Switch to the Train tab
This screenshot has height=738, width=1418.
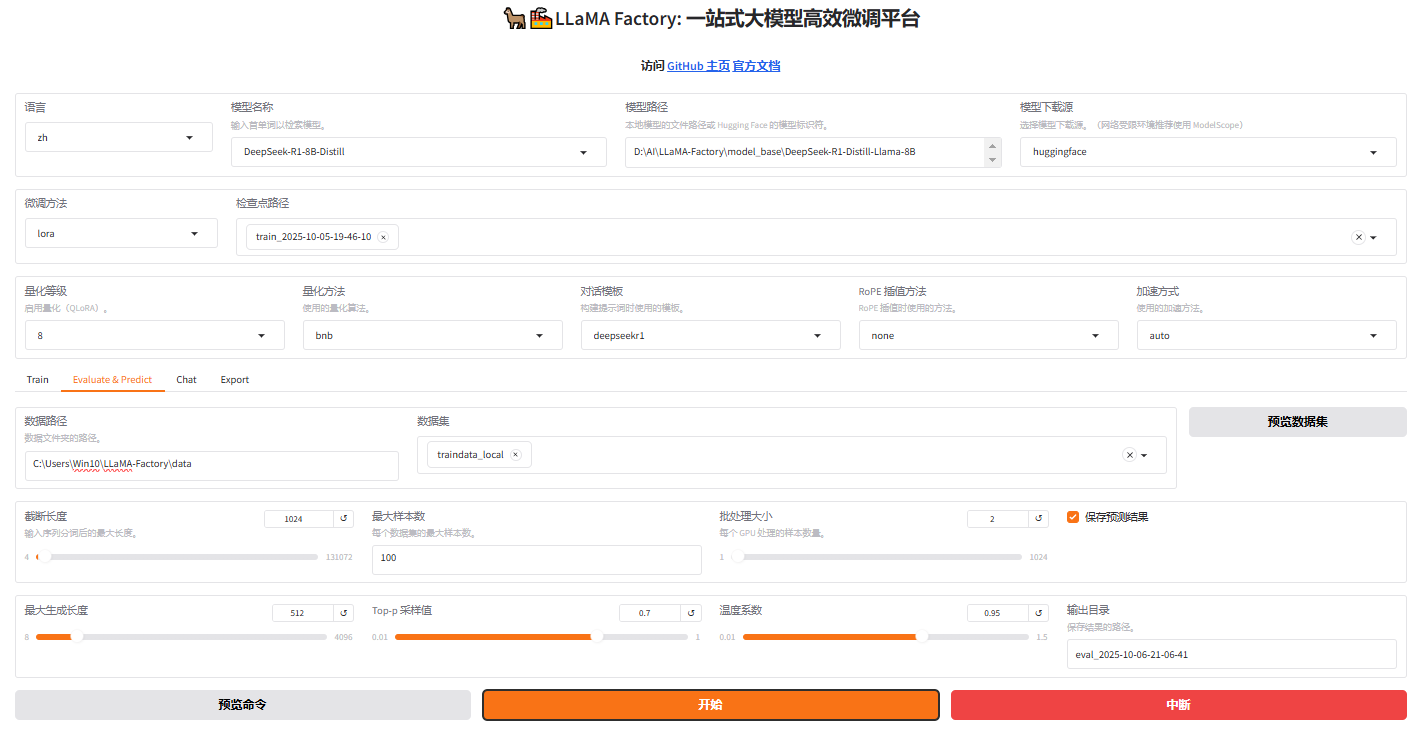[x=38, y=380]
